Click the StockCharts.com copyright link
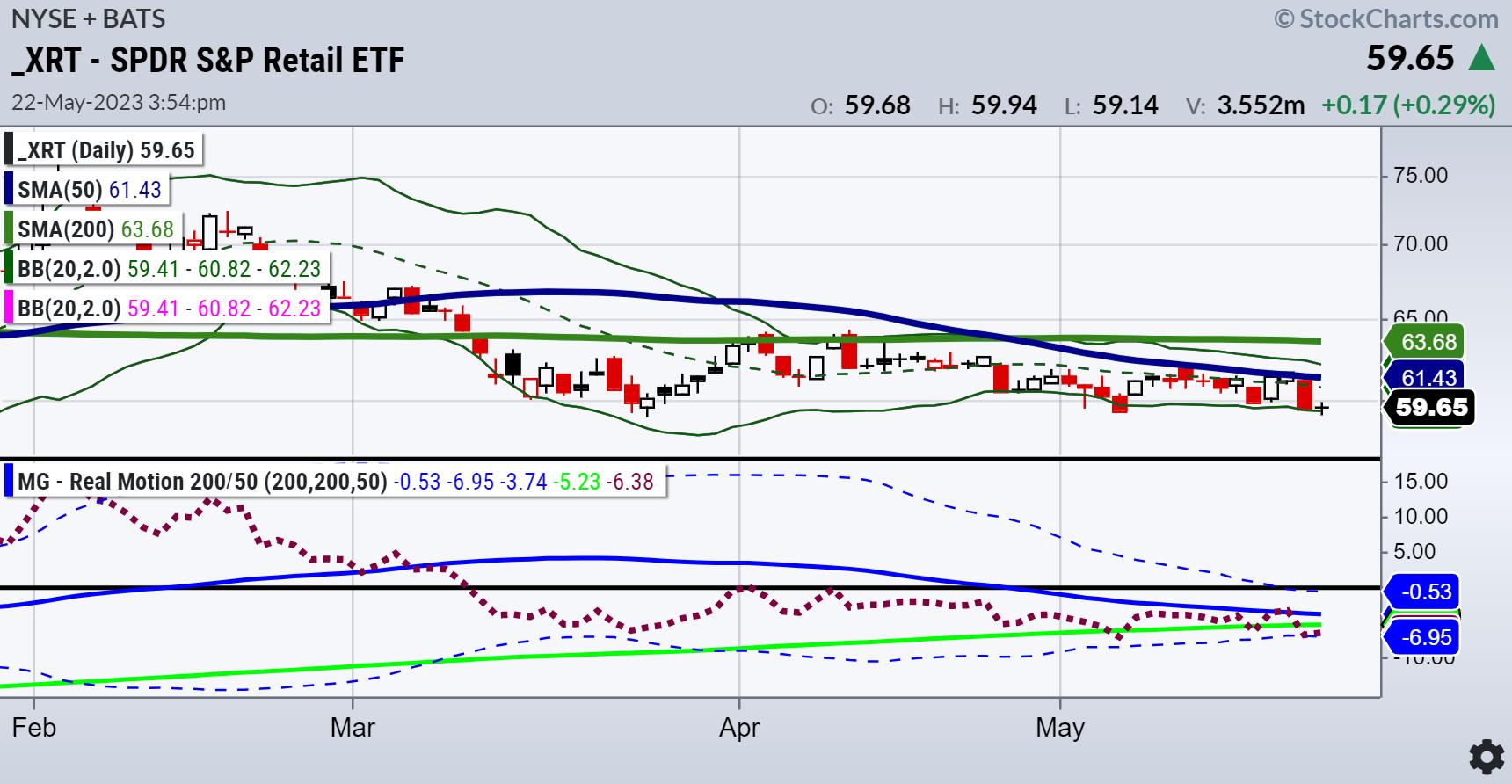This screenshot has width=1512, height=784. 1385,18
